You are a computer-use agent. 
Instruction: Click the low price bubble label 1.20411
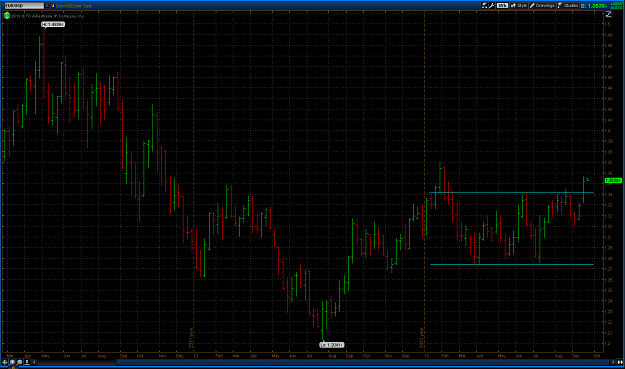click(332, 345)
